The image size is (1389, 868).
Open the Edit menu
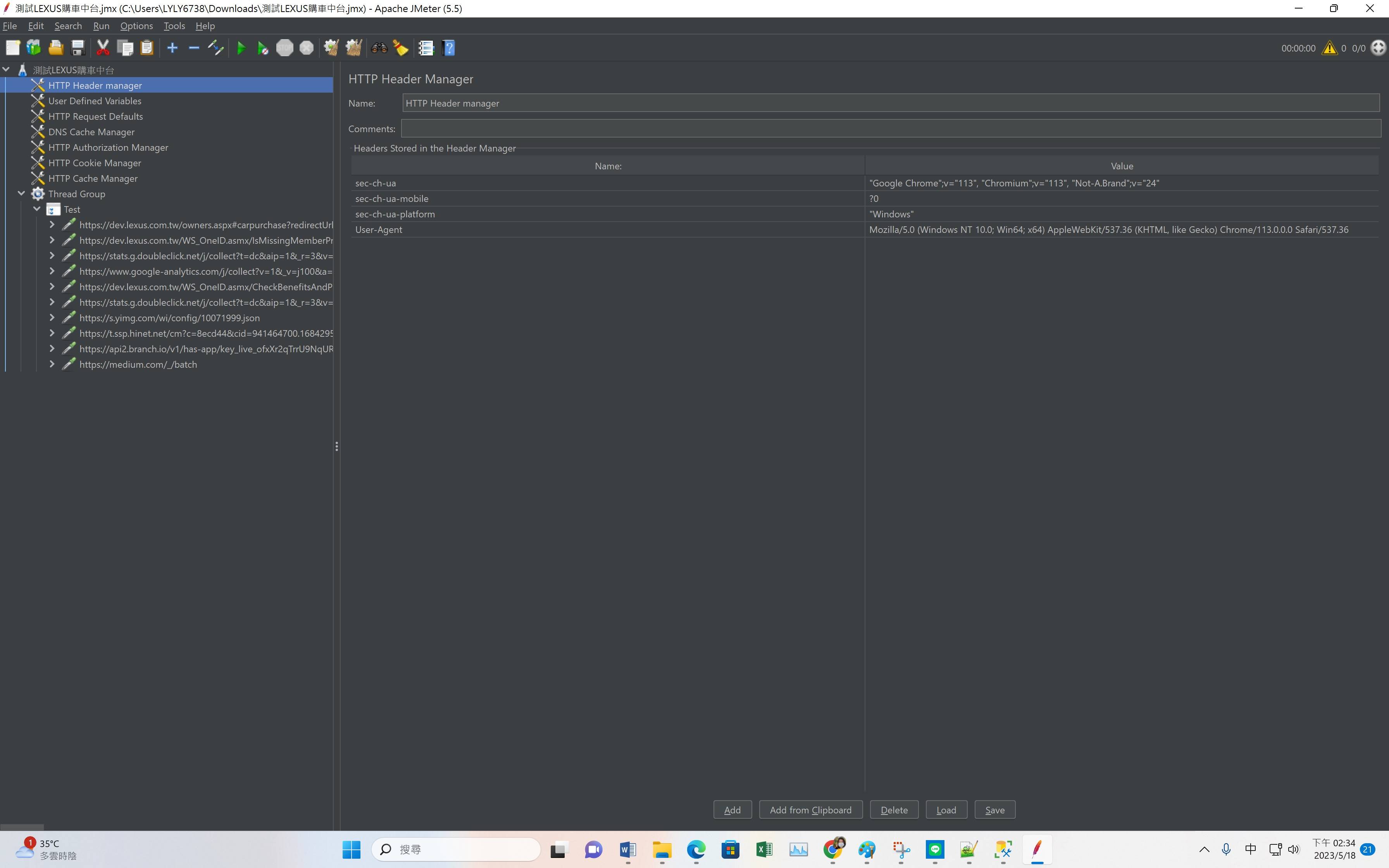pyautogui.click(x=36, y=26)
